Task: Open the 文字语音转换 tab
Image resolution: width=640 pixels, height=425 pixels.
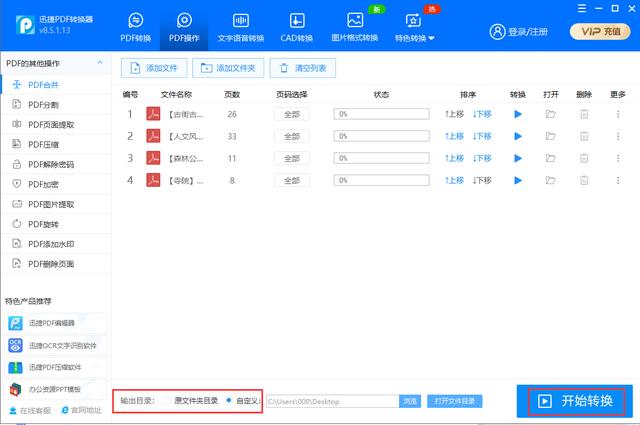Action: point(240,27)
